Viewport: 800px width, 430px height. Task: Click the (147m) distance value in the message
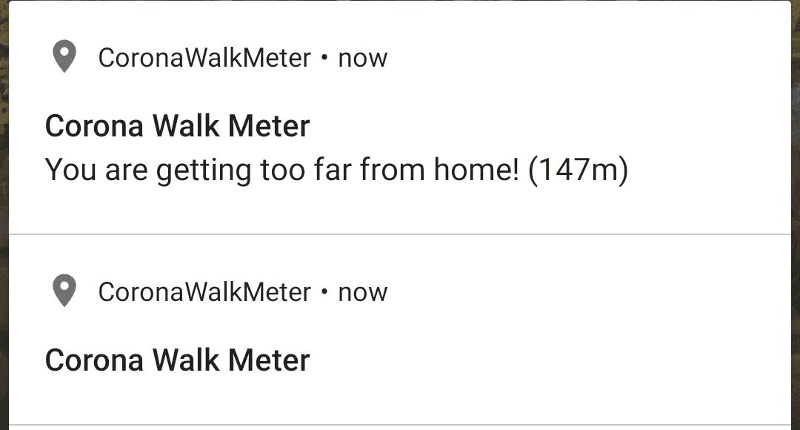[579, 170]
